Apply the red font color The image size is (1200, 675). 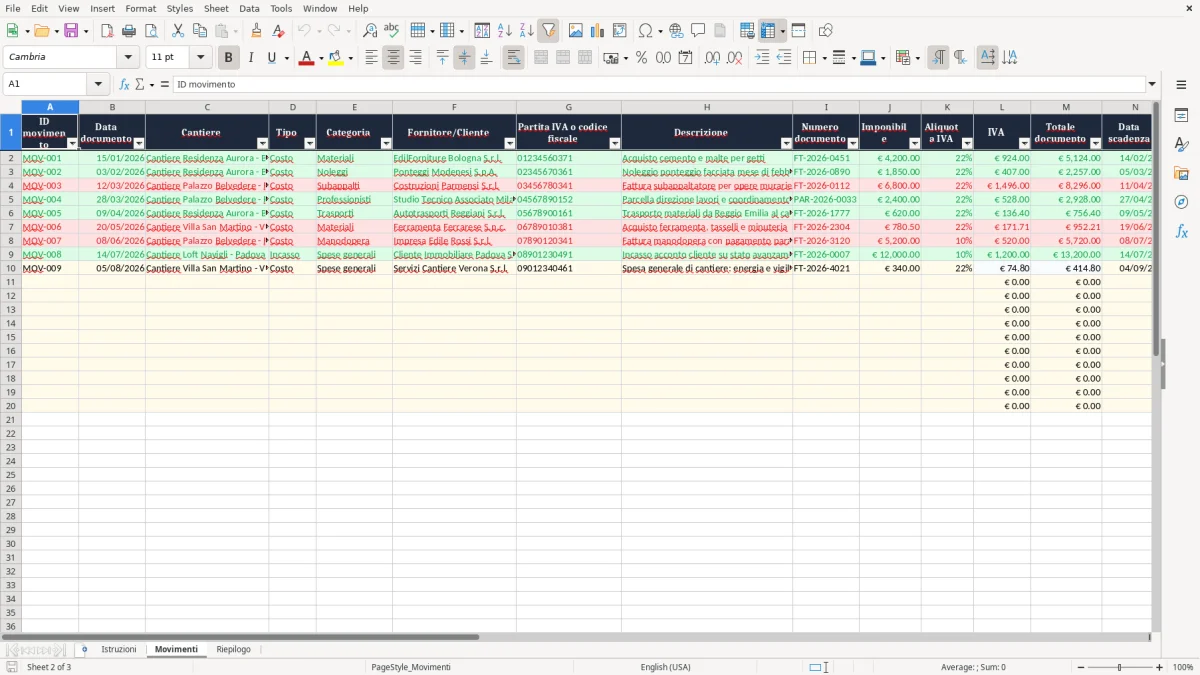tap(306, 58)
